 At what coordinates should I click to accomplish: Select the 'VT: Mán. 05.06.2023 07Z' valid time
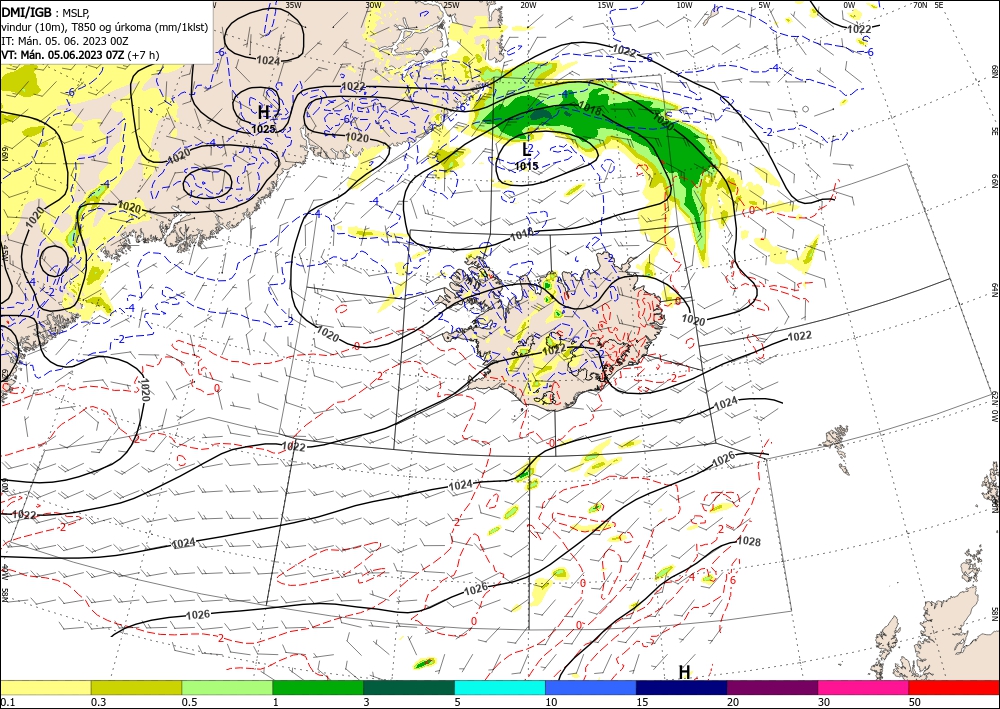[62, 55]
